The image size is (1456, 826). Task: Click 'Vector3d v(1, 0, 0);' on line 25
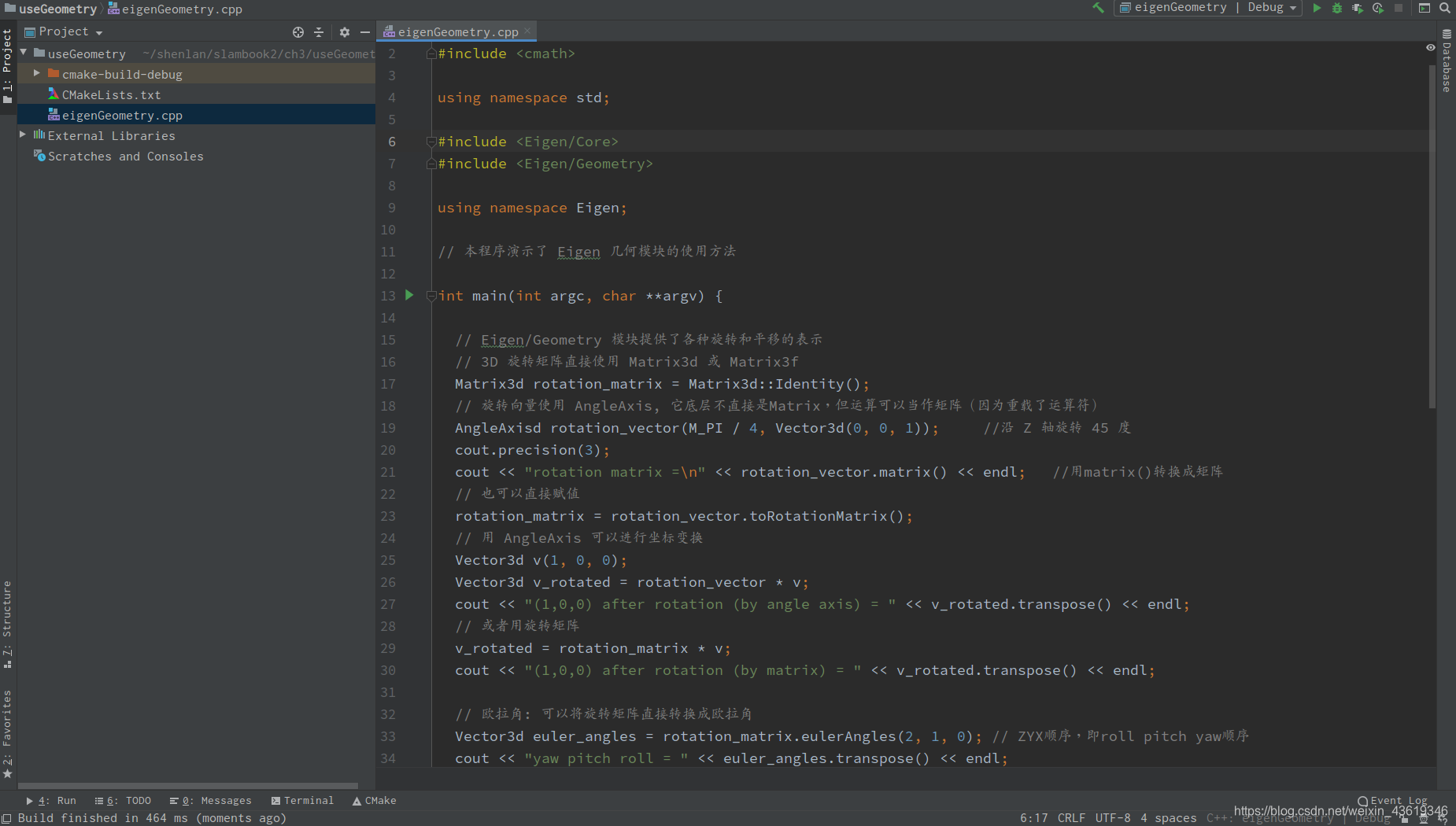point(541,560)
